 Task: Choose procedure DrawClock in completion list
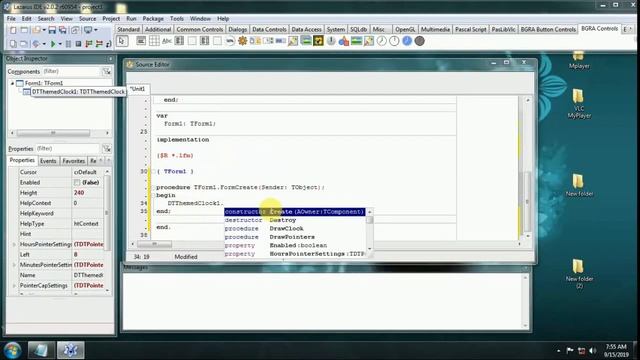tap(294, 229)
